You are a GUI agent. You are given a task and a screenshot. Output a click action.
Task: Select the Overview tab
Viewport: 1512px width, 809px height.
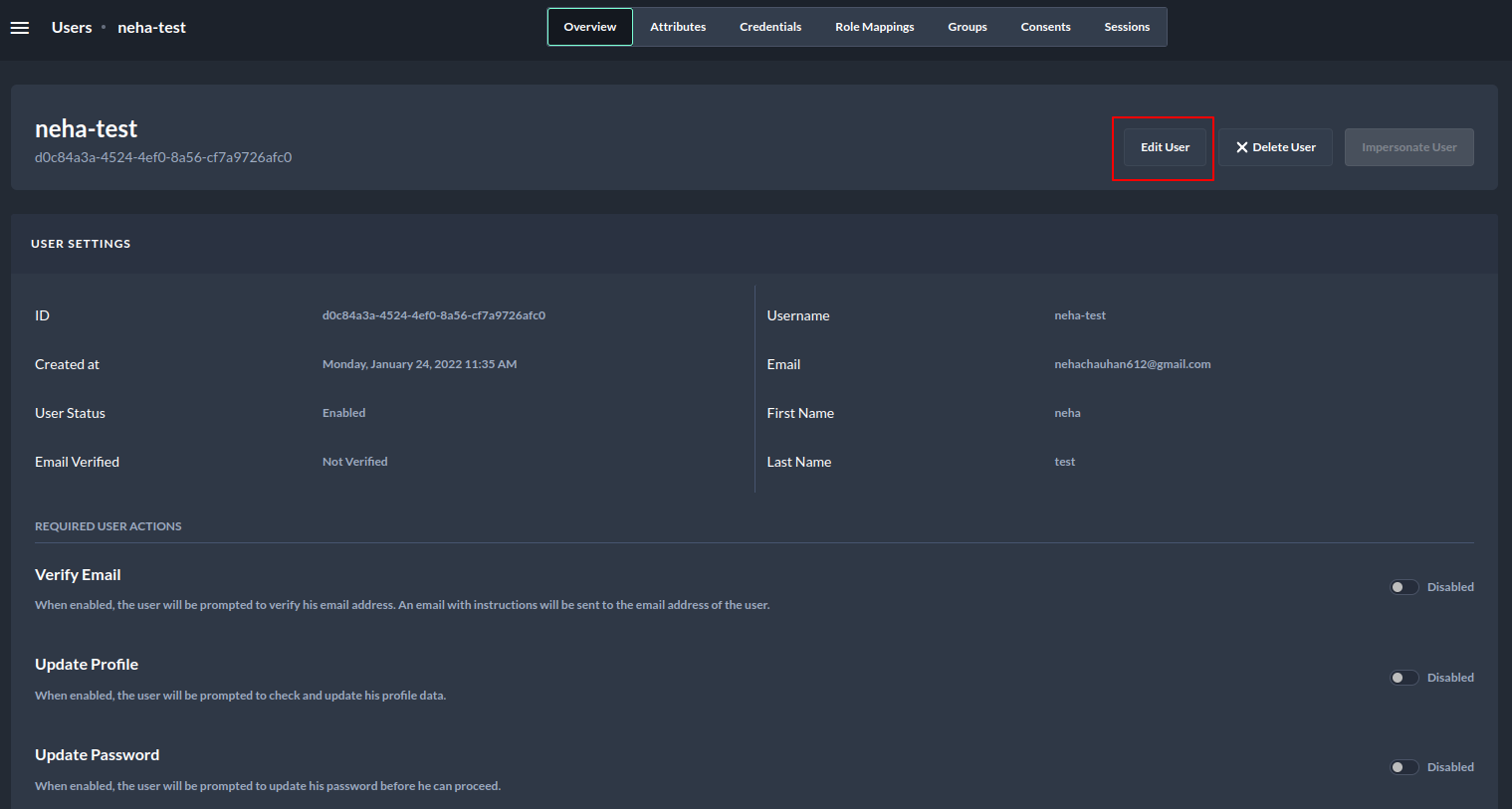point(590,27)
